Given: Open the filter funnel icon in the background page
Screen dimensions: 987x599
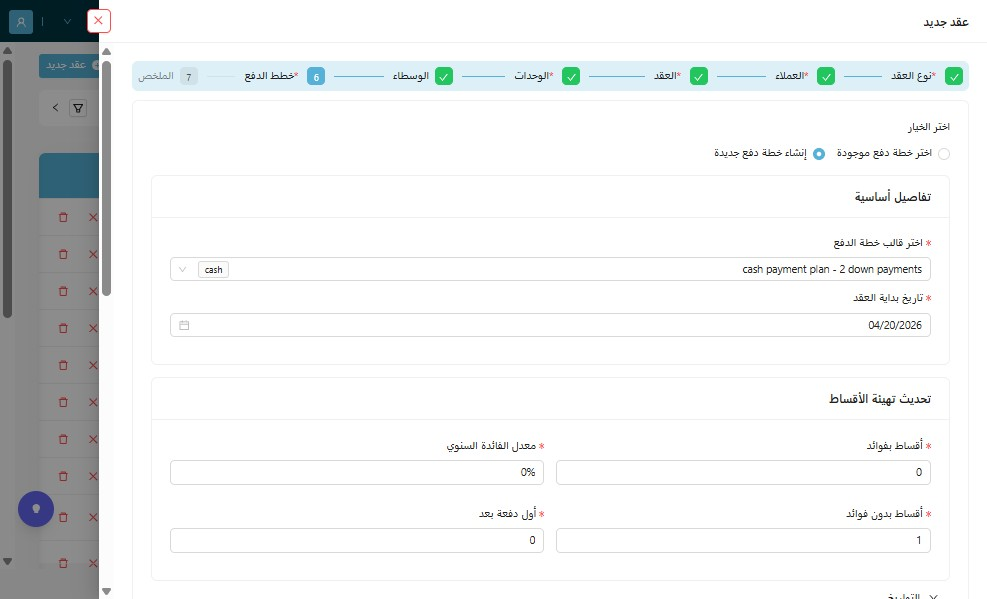Looking at the screenshot, I should coord(78,108).
